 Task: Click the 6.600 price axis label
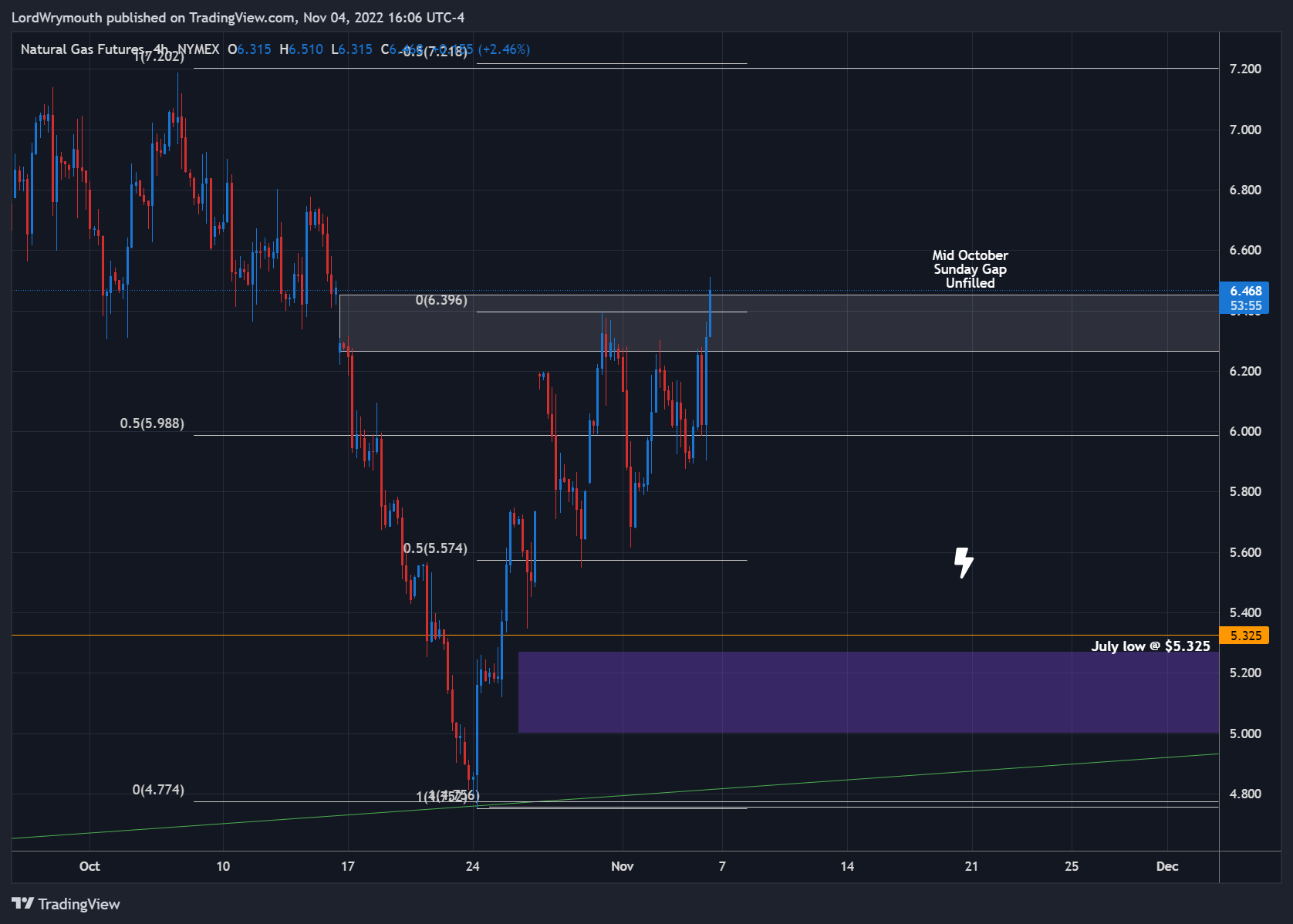pyautogui.click(x=1245, y=250)
